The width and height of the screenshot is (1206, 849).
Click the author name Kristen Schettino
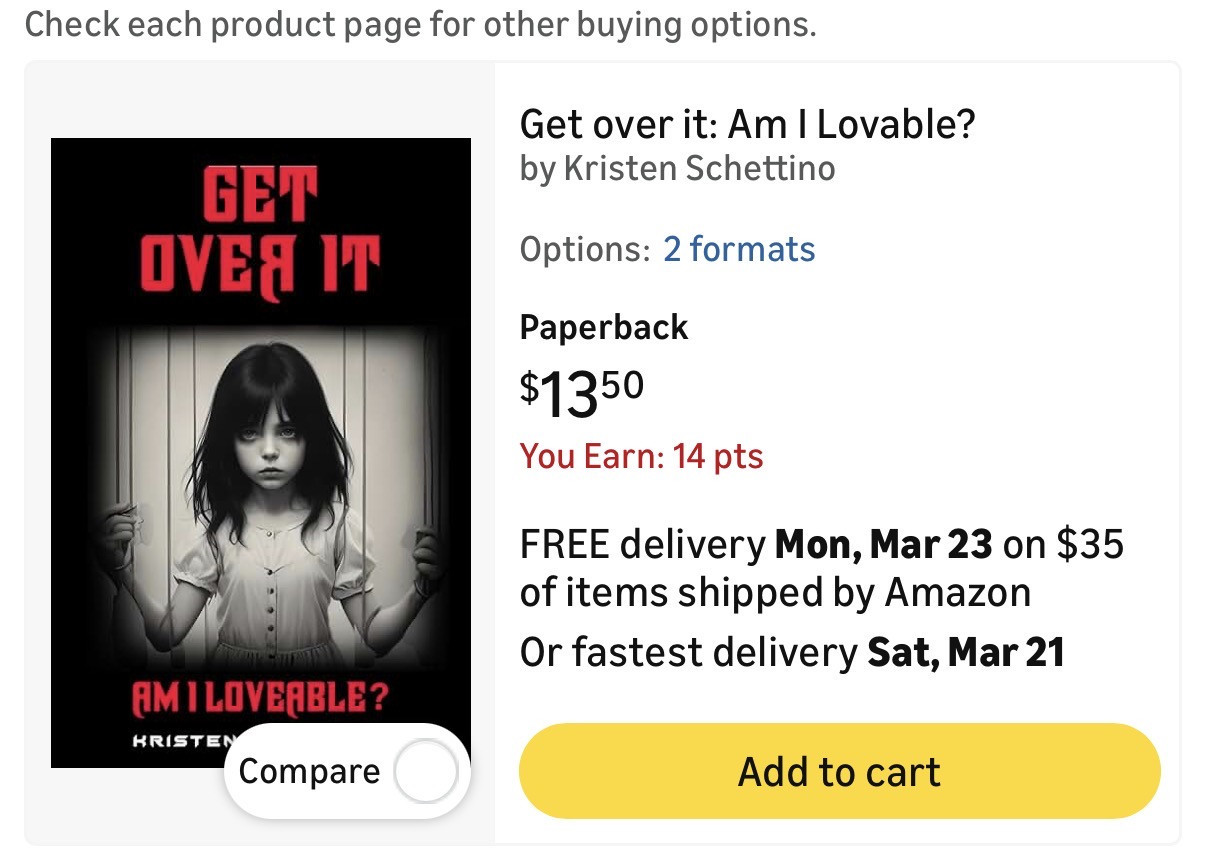699,168
